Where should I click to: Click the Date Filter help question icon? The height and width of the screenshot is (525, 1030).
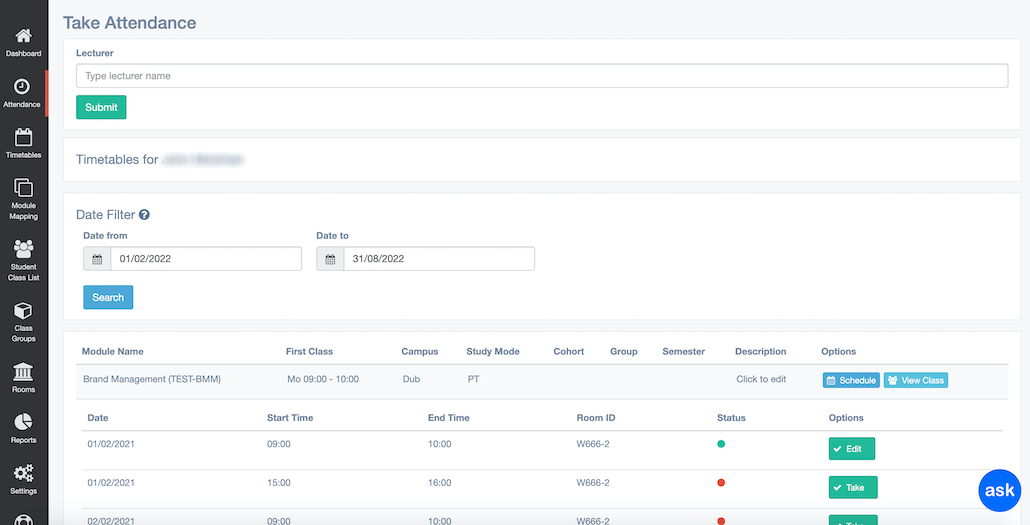click(x=144, y=215)
